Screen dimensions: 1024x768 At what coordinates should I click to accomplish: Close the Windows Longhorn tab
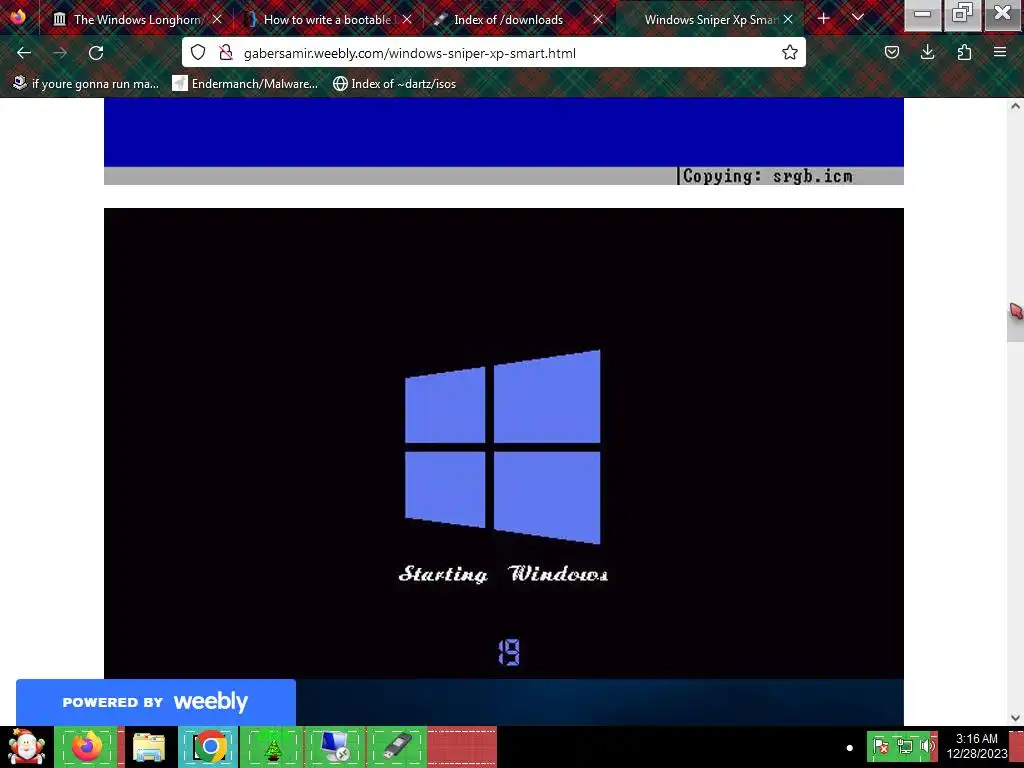pyautogui.click(x=217, y=20)
